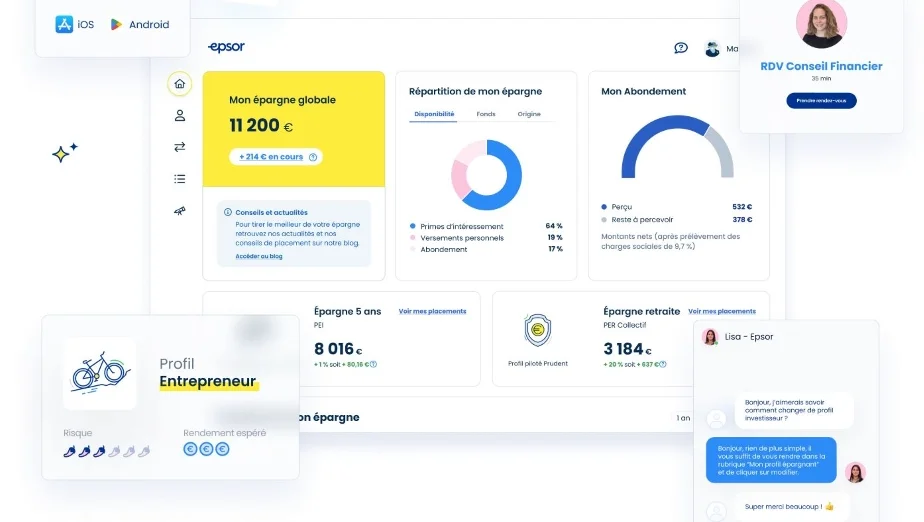
Task: Click the Android Google Play badge
Action: click(x=140, y=25)
